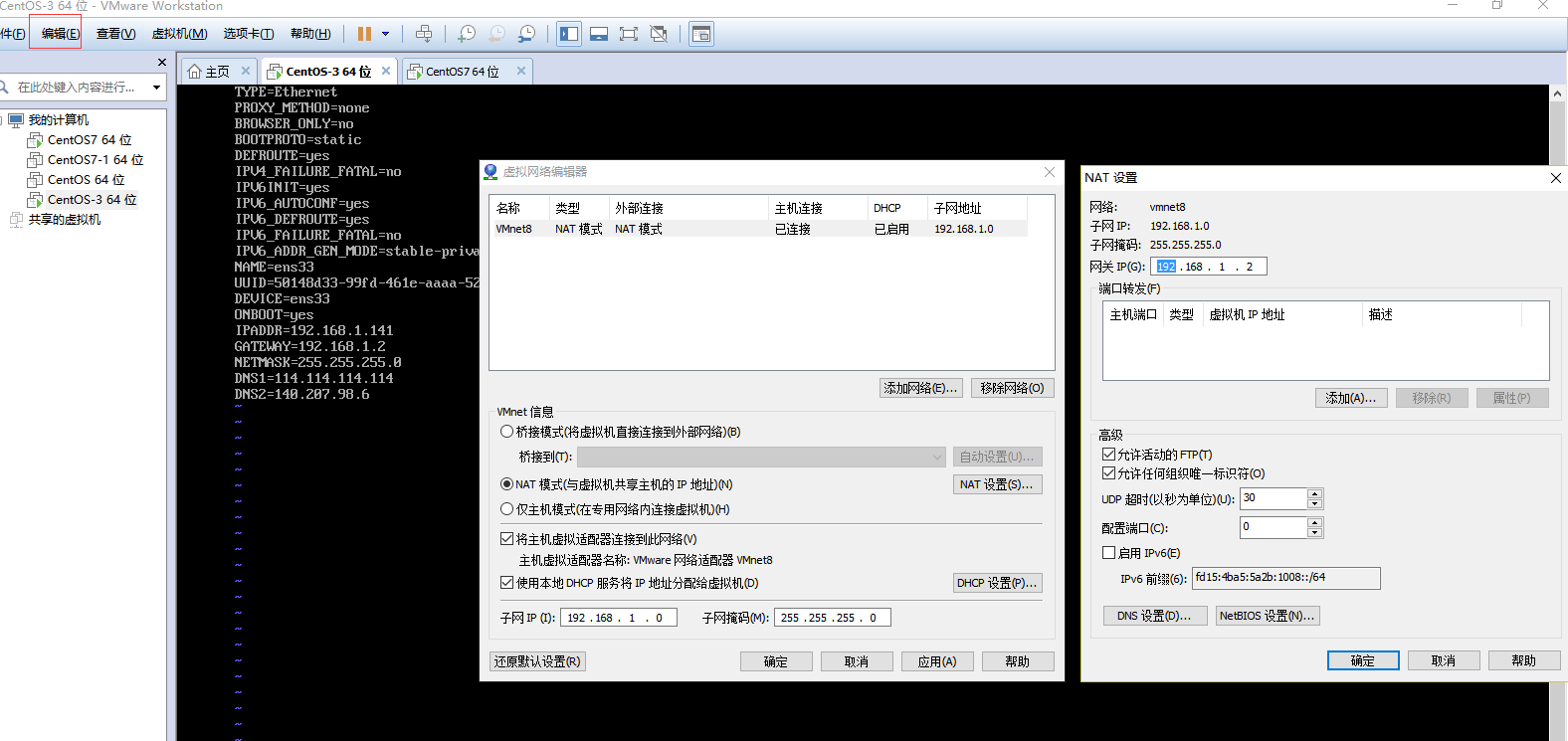Toggle 允许活动的 FTP checkbox

pos(1108,455)
